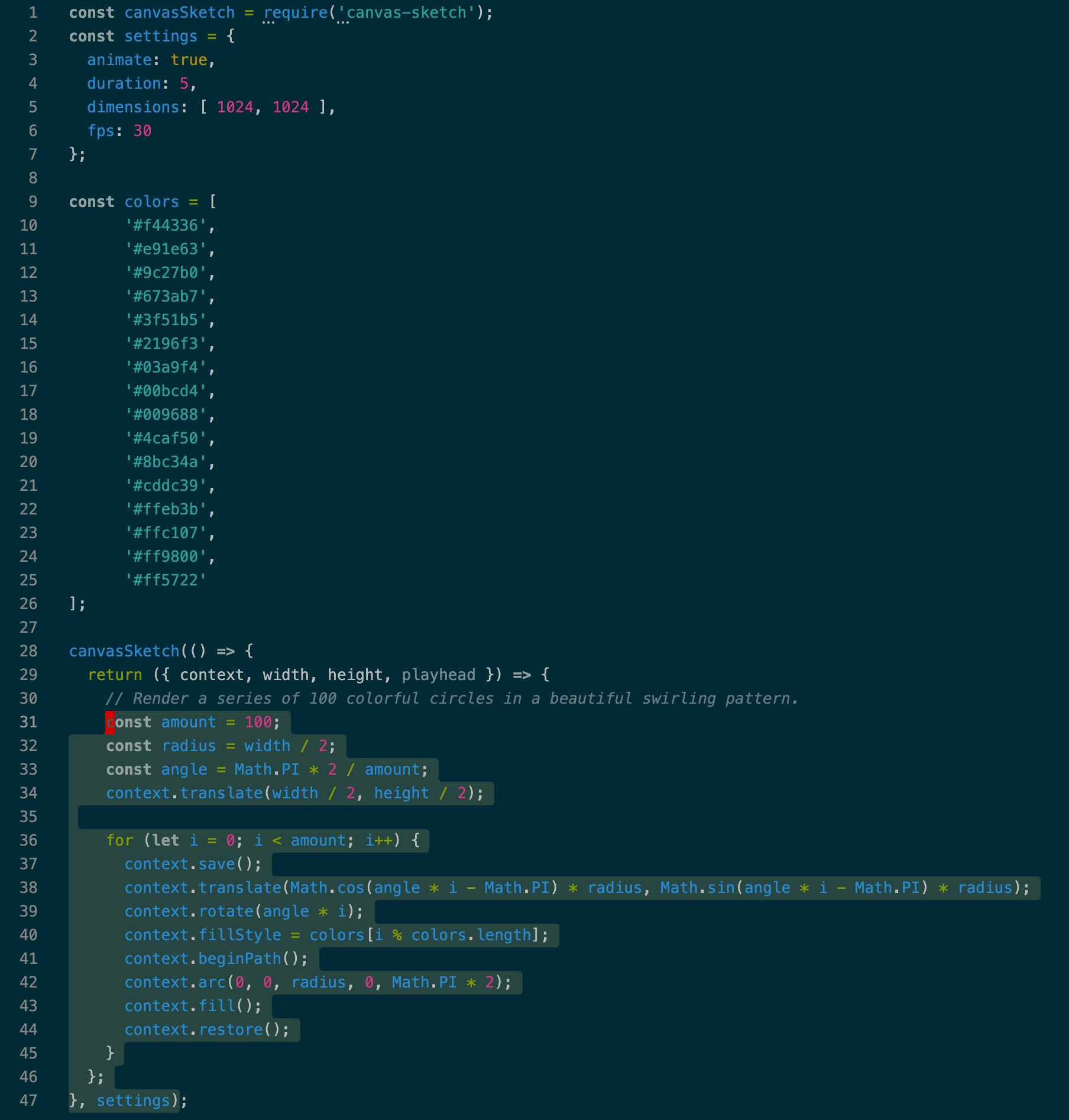Click line number 9 beside colors declaration

[33, 202]
